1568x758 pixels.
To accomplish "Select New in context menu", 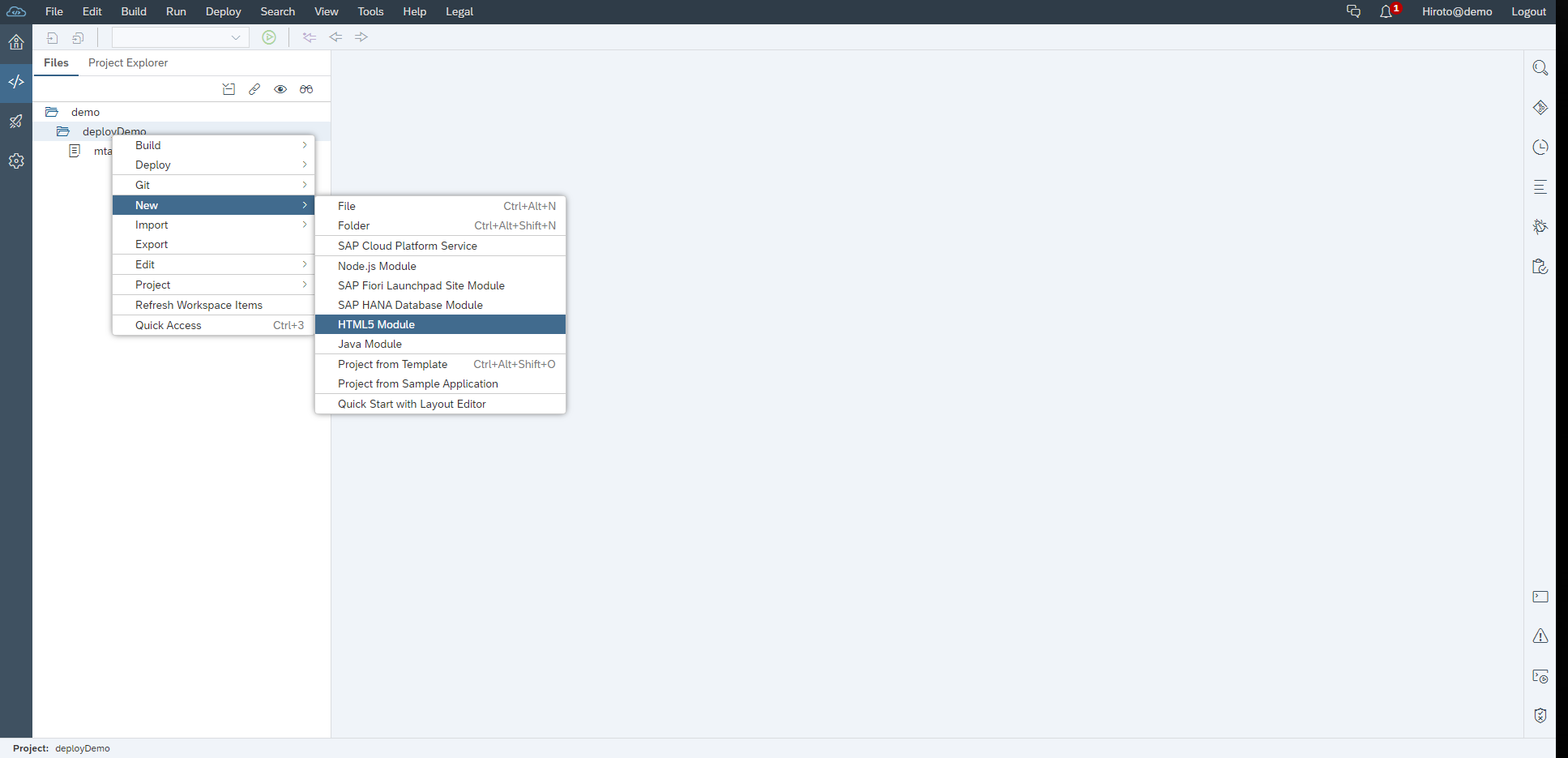I will [x=213, y=205].
